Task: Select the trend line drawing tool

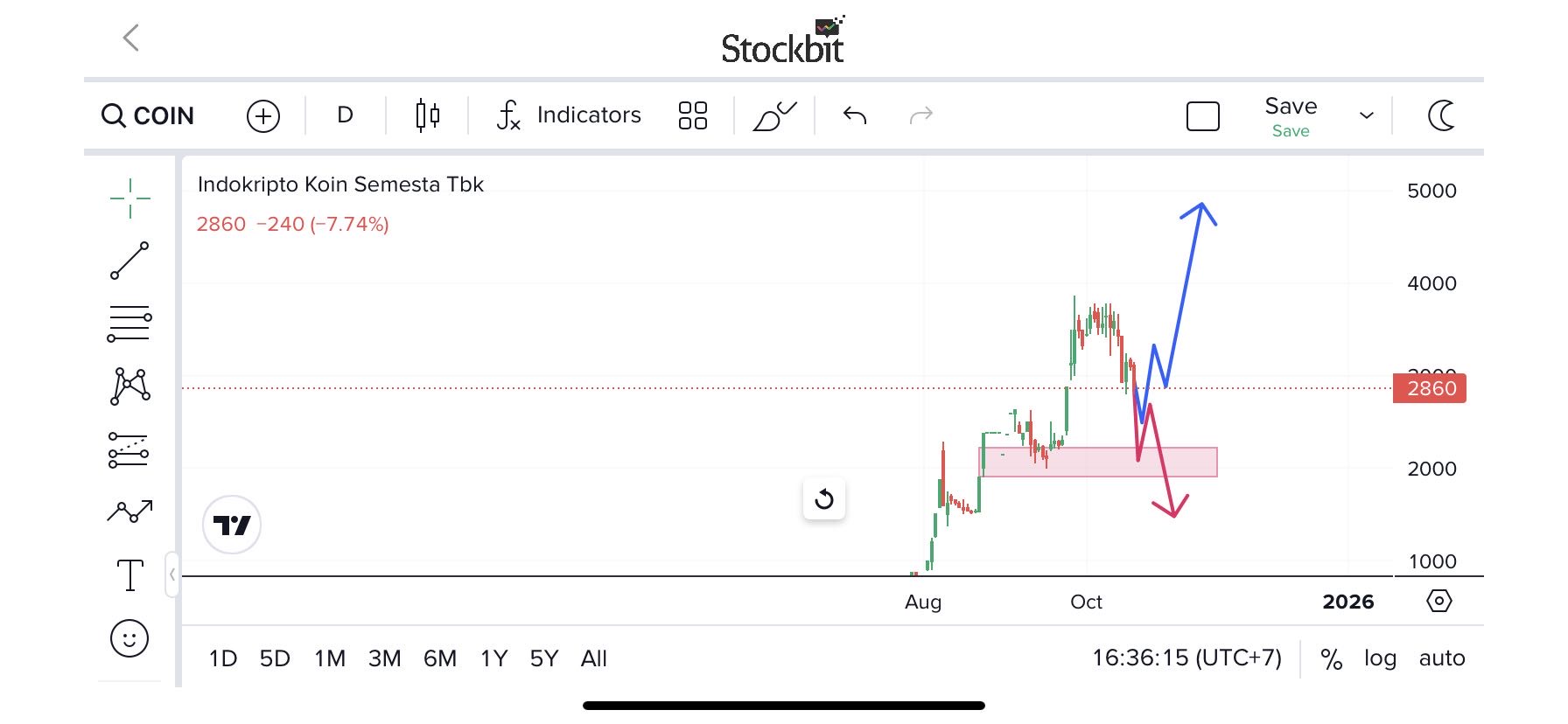Action: [129, 261]
